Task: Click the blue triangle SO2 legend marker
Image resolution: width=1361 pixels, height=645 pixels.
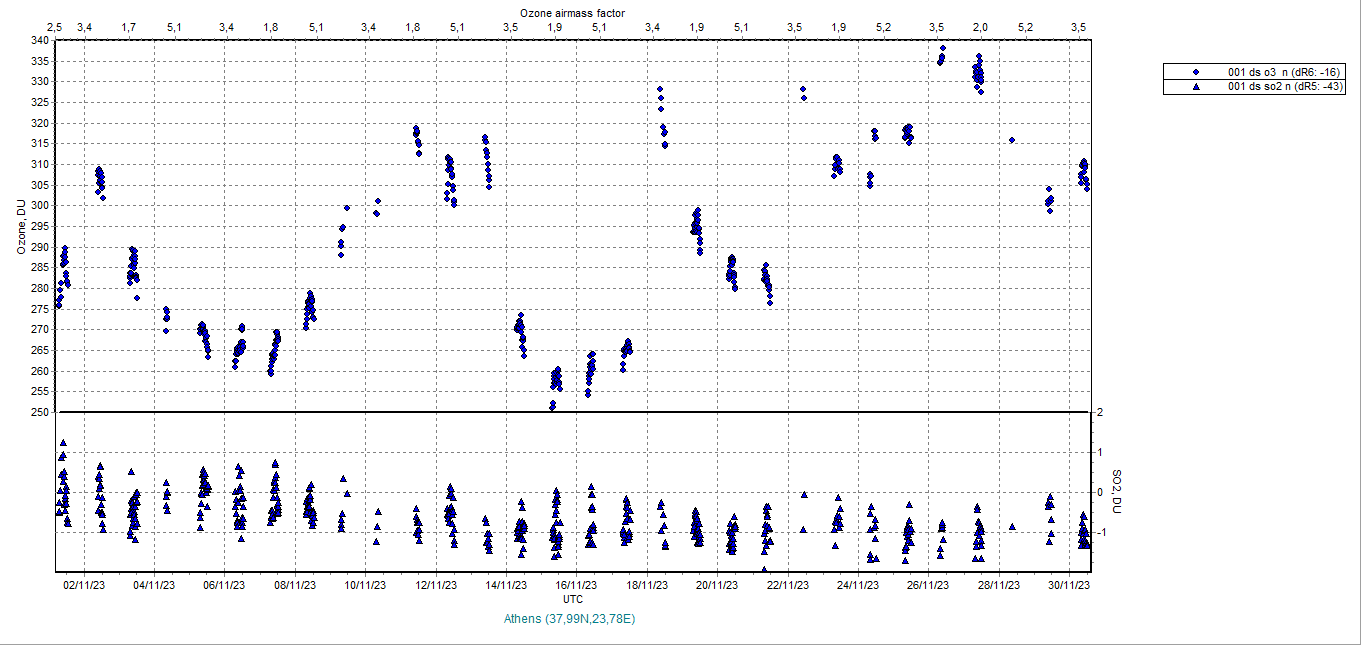Action: [1196, 87]
